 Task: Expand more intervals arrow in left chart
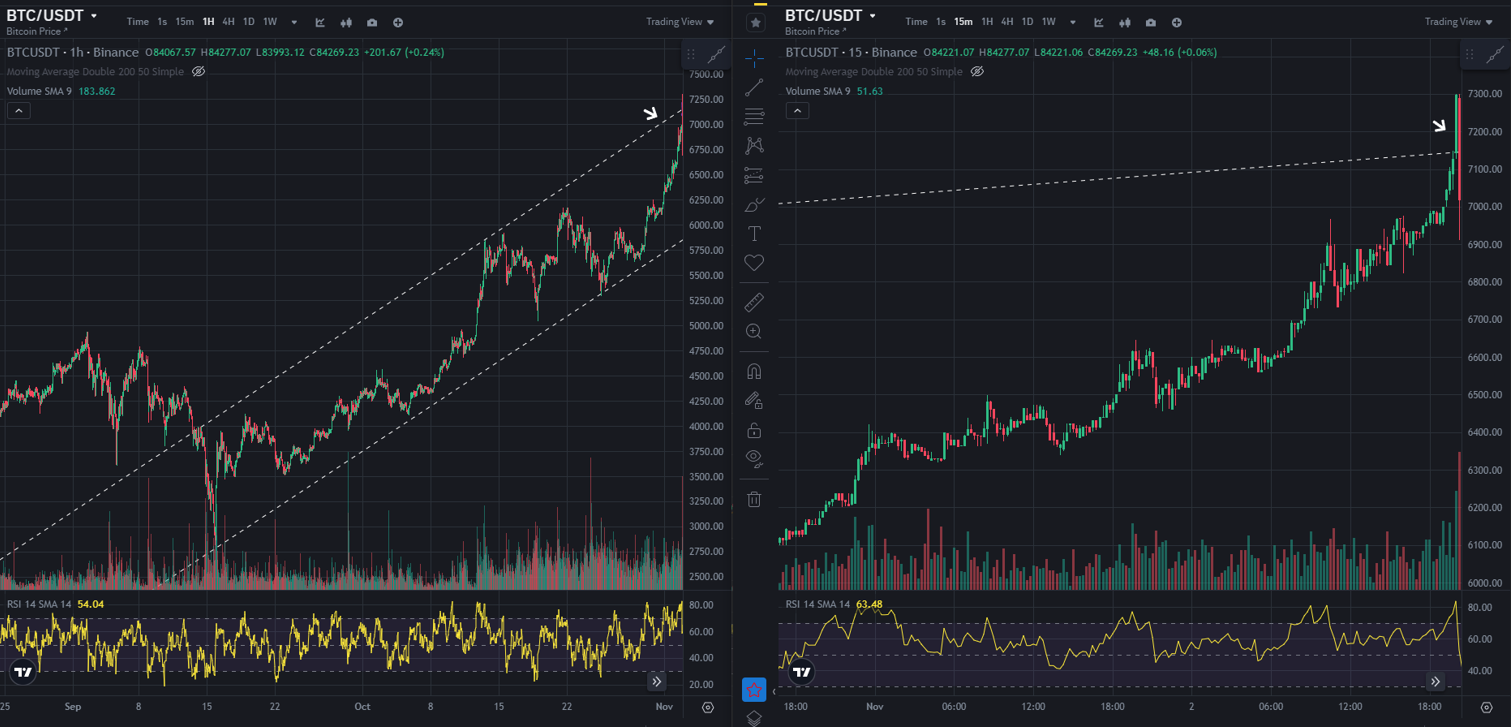(294, 22)
